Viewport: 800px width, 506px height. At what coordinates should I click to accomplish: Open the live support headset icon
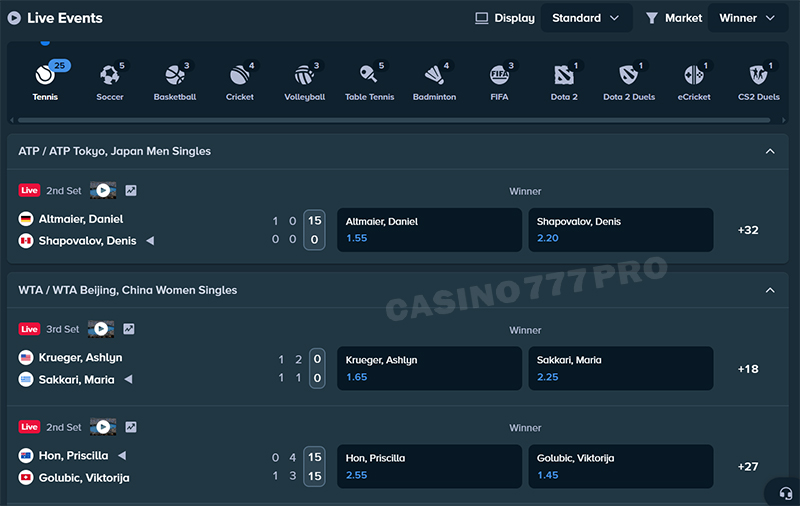tap(786, 493)
